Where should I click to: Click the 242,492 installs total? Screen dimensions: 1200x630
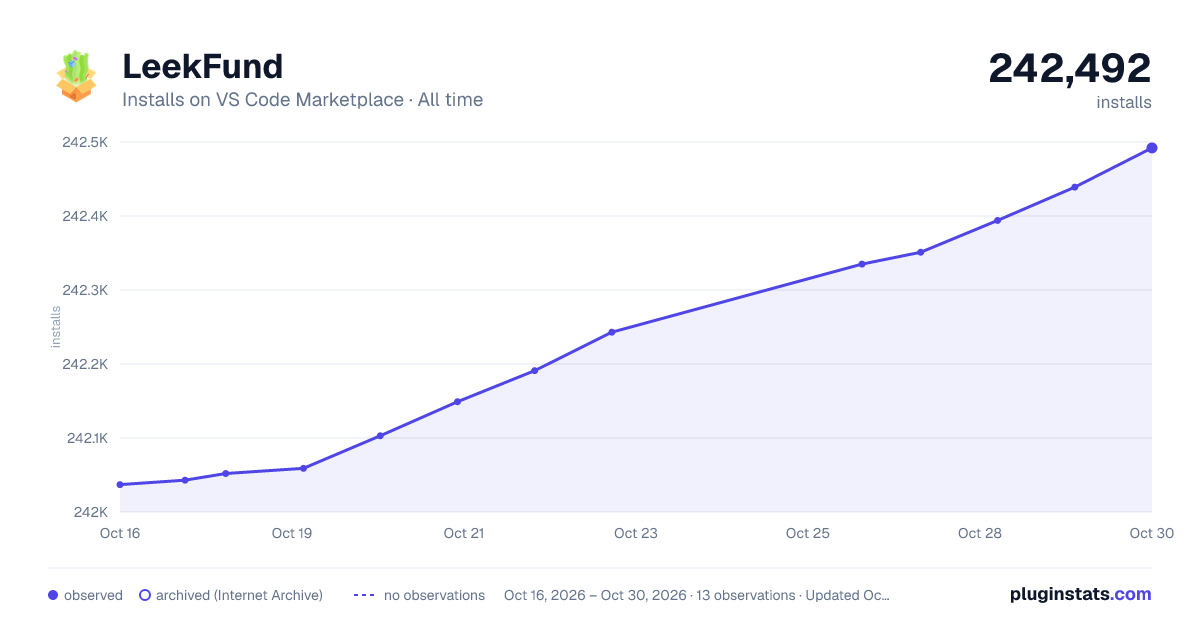tap(1070, 68)
